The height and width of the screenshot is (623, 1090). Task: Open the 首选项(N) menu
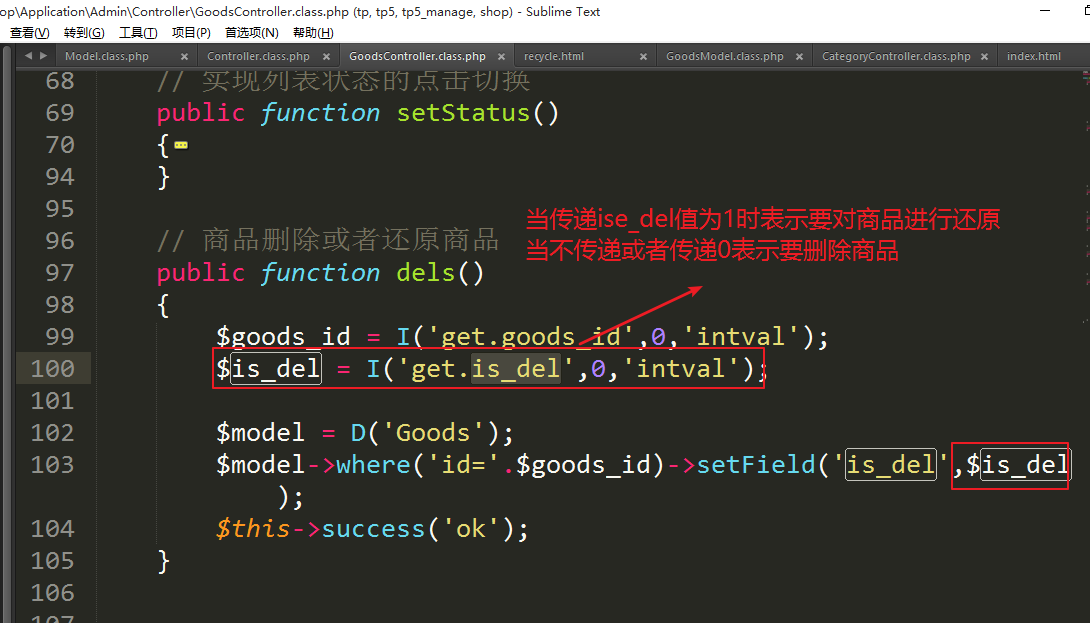pos(251,33)
